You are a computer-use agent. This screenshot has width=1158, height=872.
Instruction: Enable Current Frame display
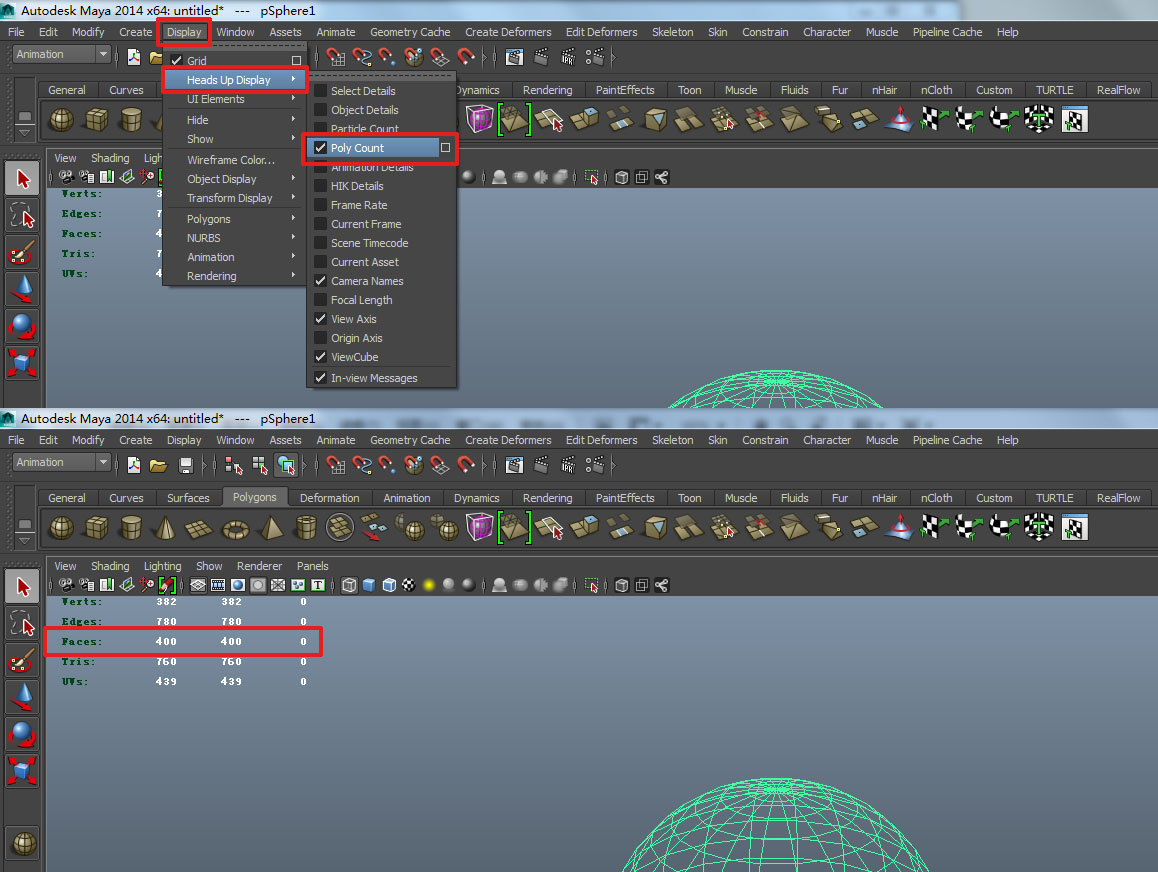[321, 224]
